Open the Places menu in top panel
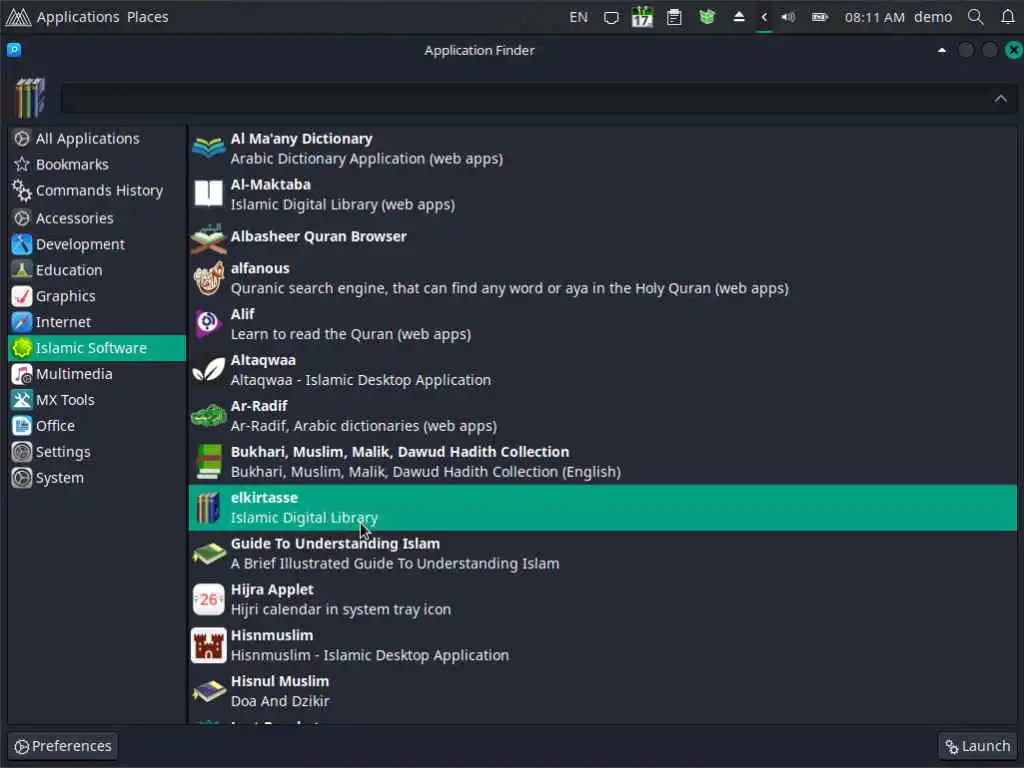 click(x=148, y=17)
